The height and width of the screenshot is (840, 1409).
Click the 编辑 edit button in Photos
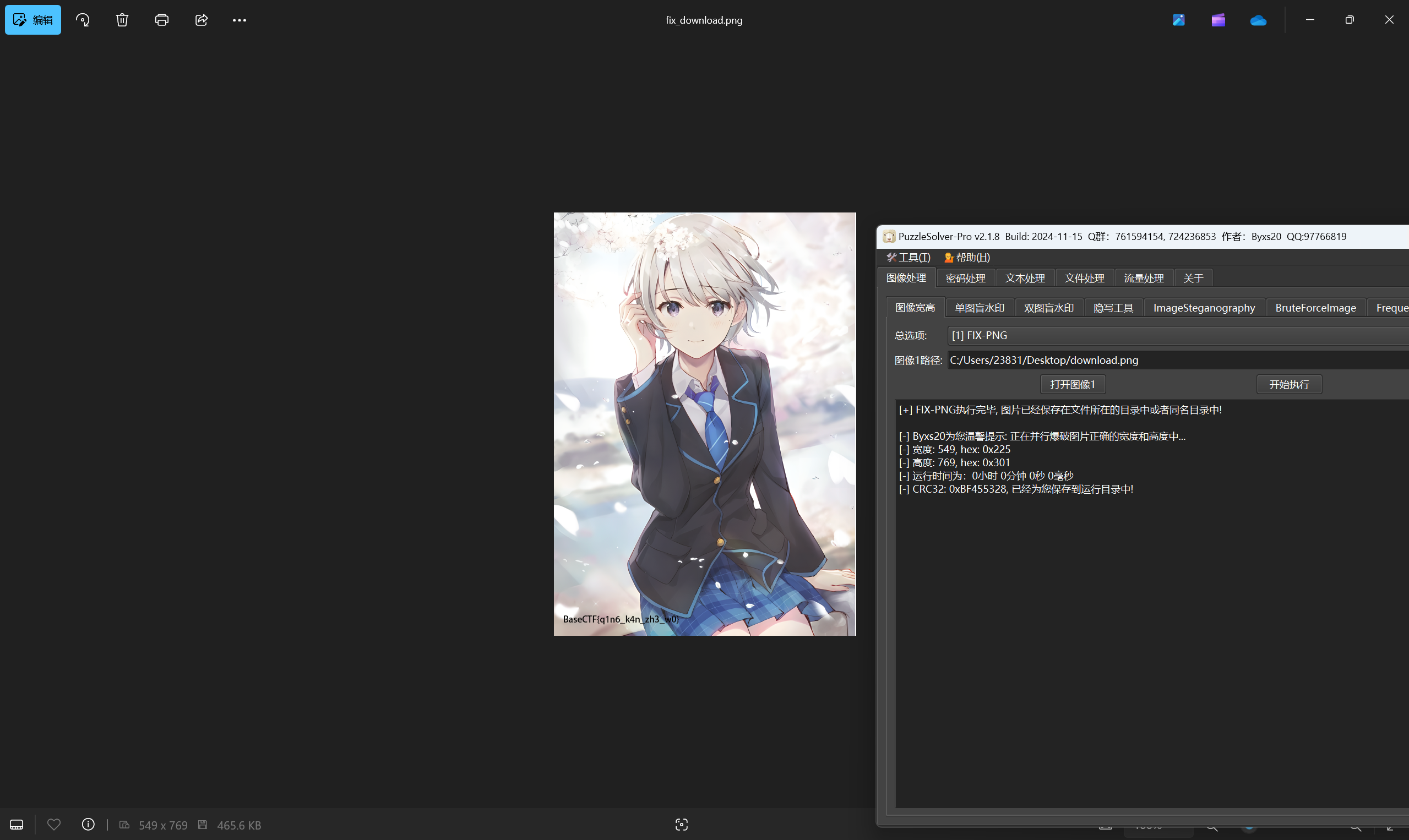pyautogui.click(x=33, y=20)
